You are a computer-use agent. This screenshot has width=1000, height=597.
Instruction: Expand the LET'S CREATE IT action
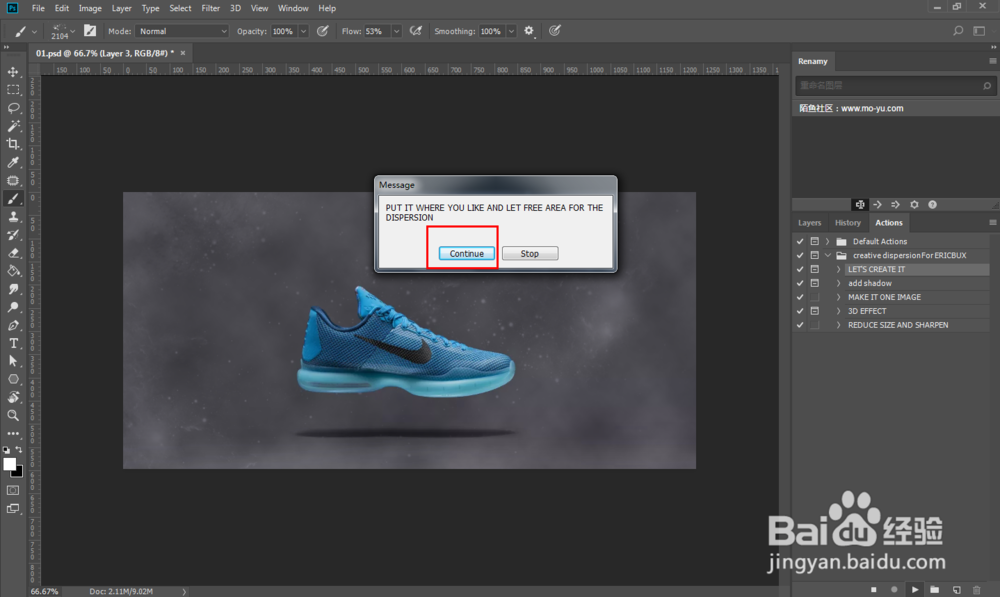(838, 269)
